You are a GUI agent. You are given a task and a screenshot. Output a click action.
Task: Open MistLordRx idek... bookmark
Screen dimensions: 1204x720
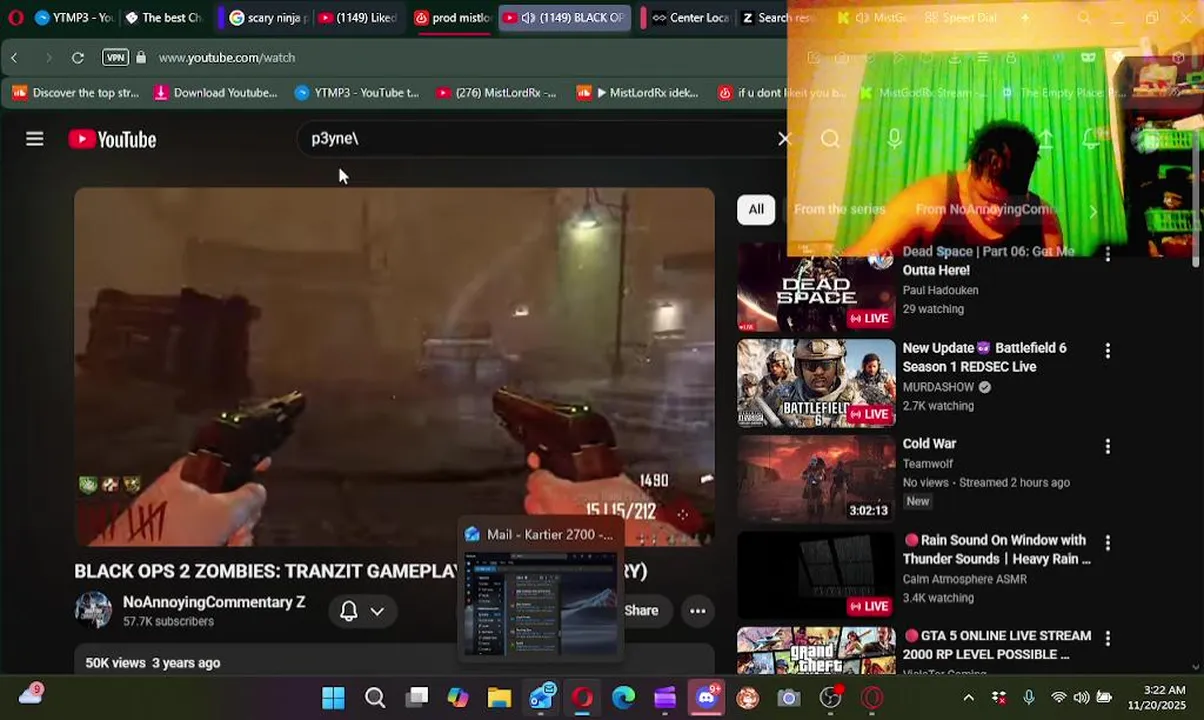[x=638, y=93]
